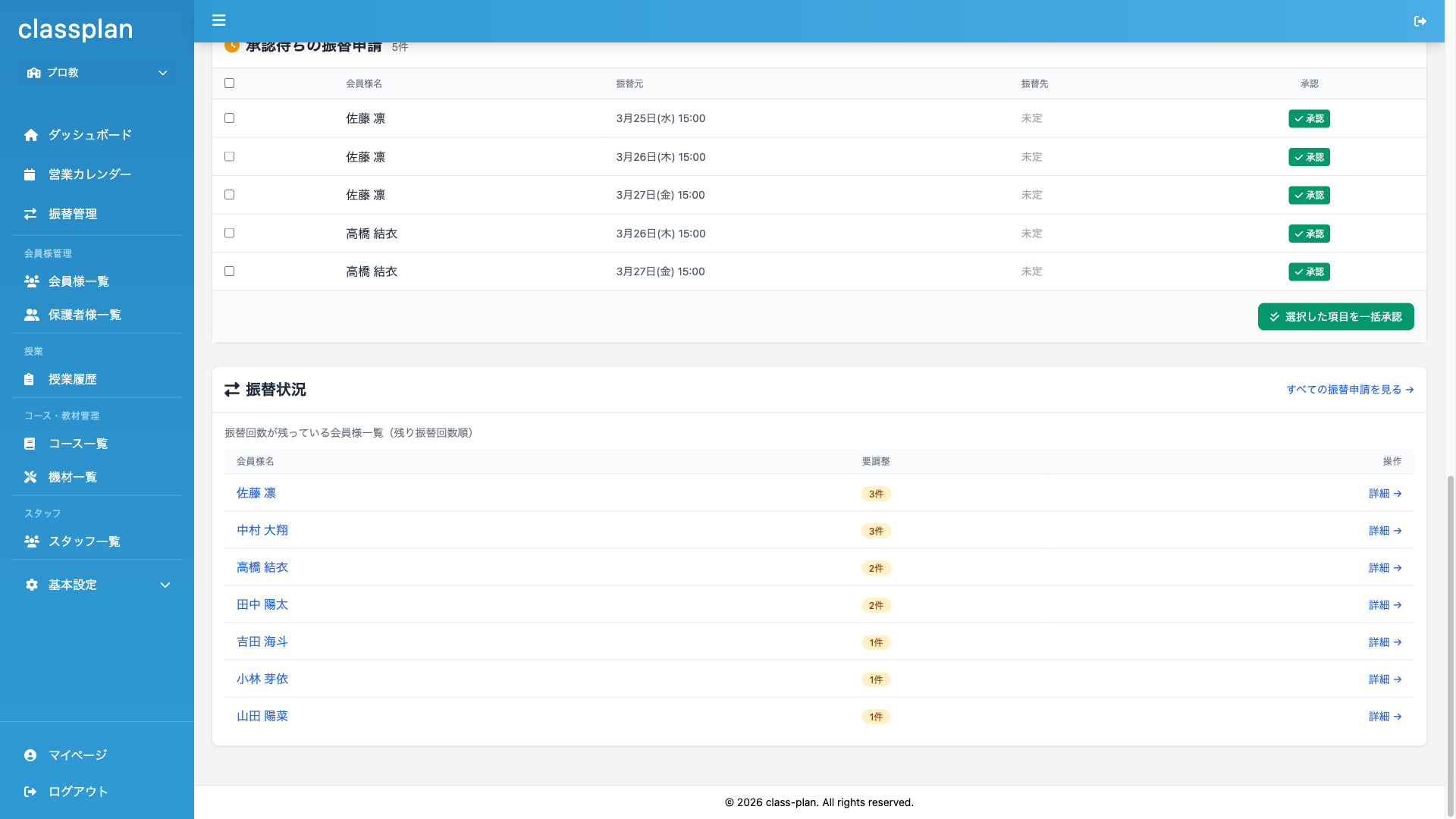This screenshot has height=819, width=1456.
Task: Open 詳細 link for 中村 大翔
Action: 1385,531
